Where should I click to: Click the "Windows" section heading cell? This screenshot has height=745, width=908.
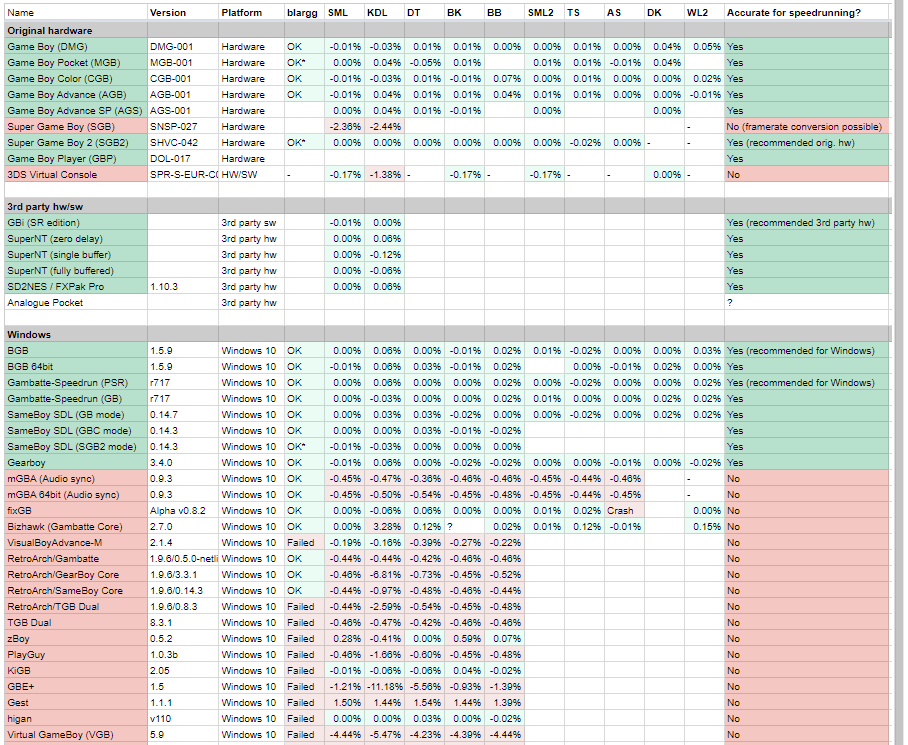point(76,334)
